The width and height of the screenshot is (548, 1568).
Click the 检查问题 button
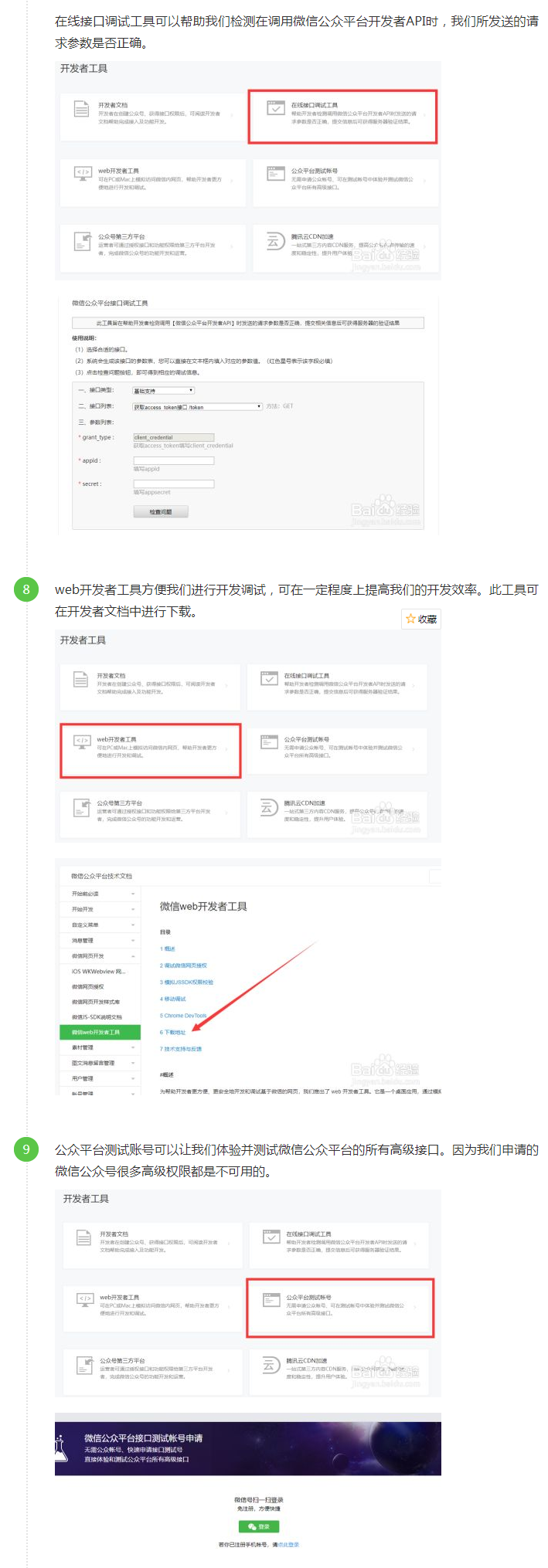pos(161,511)
